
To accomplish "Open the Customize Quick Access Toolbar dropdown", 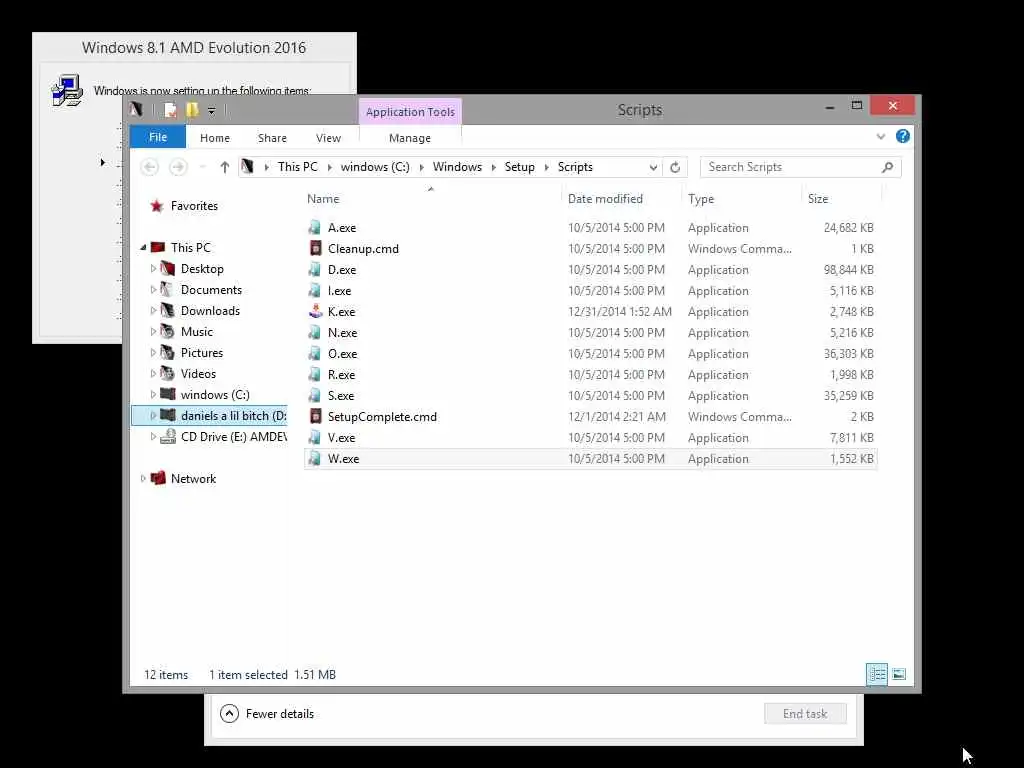I will click(x=212, y=110).
